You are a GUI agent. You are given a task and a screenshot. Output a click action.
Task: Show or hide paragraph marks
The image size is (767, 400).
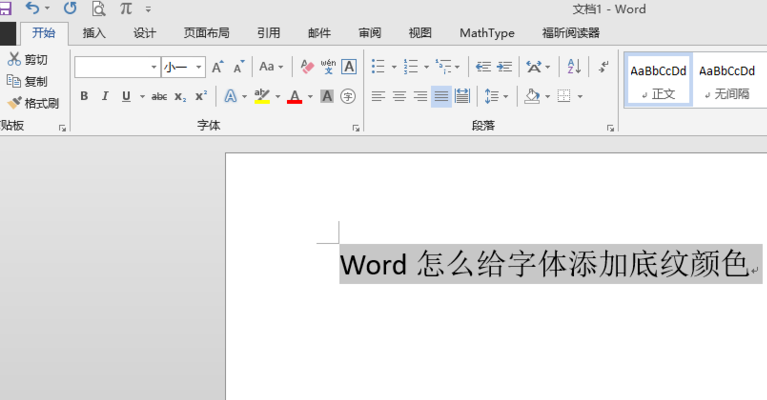pos(604,67)
